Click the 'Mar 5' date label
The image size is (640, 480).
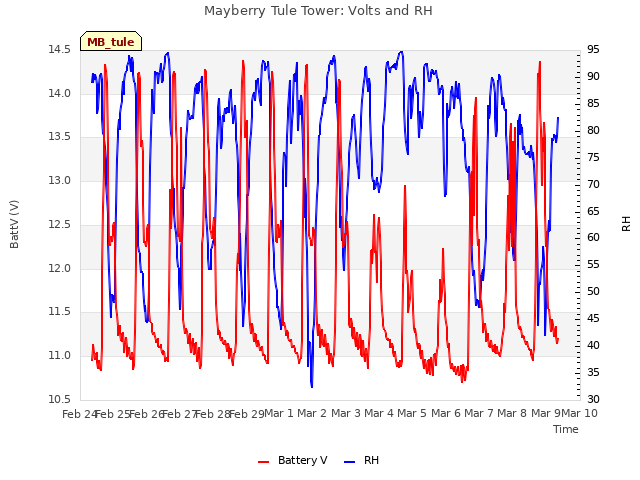tap(412, 413)
